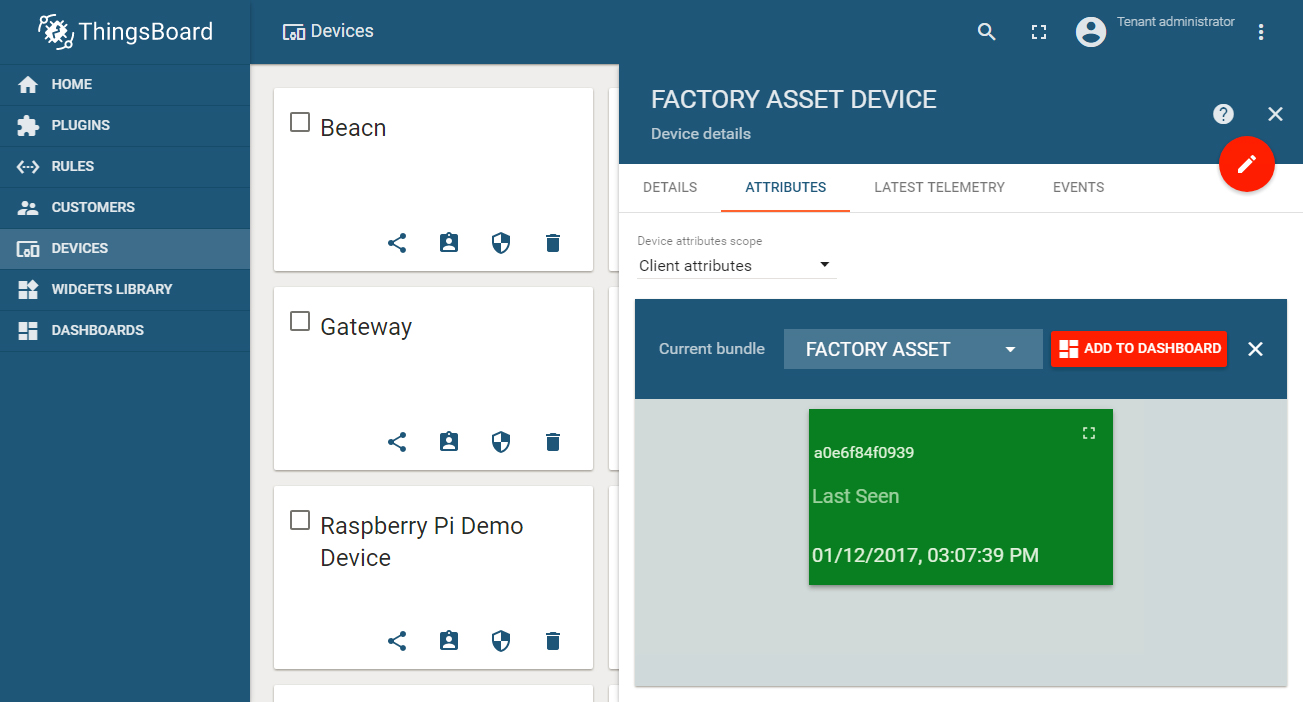The image size is (1303, 702).
Task: Switch to the Events tab
Action: 1079,188
